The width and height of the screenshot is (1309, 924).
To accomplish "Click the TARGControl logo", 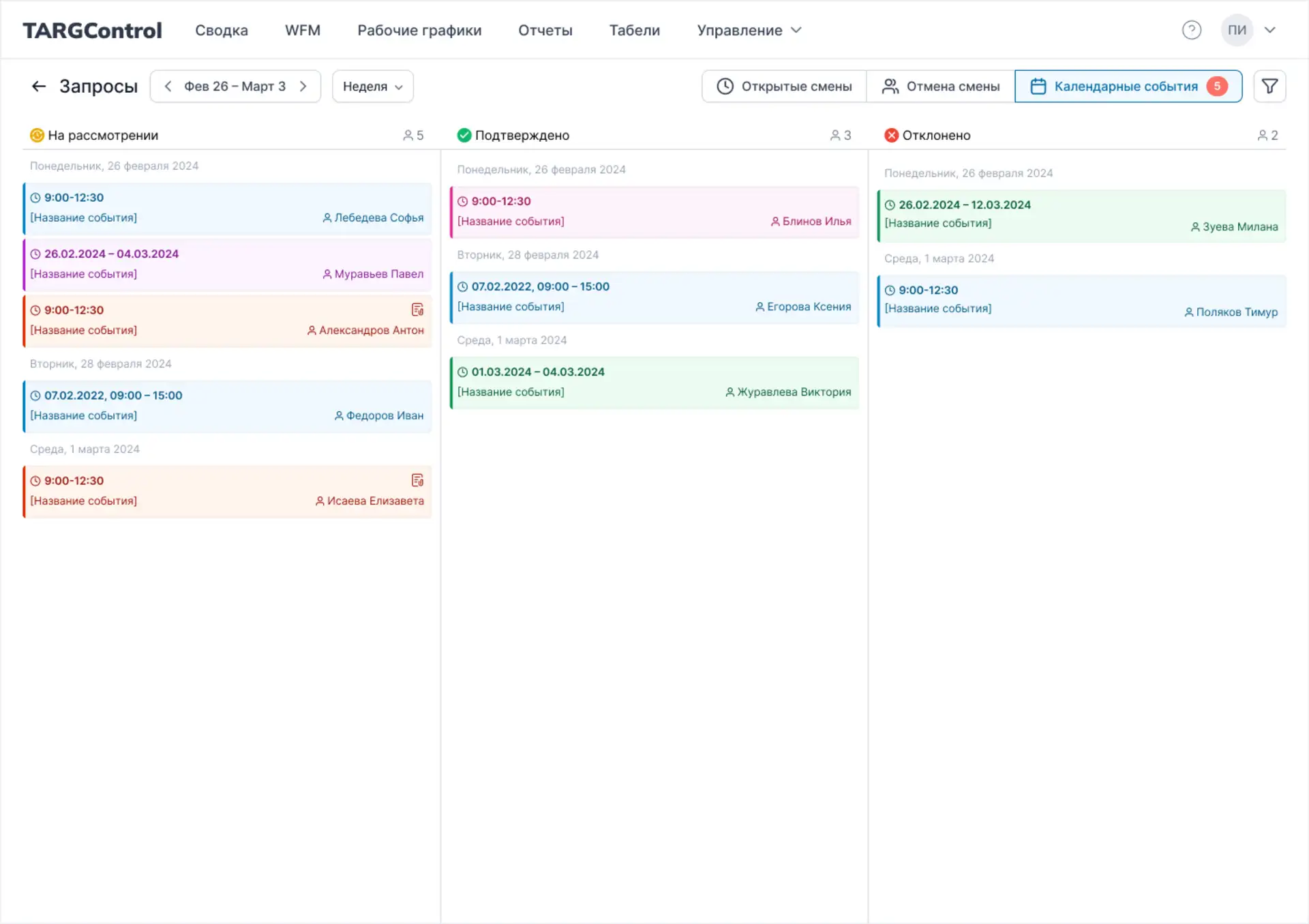I will (92, 30).
